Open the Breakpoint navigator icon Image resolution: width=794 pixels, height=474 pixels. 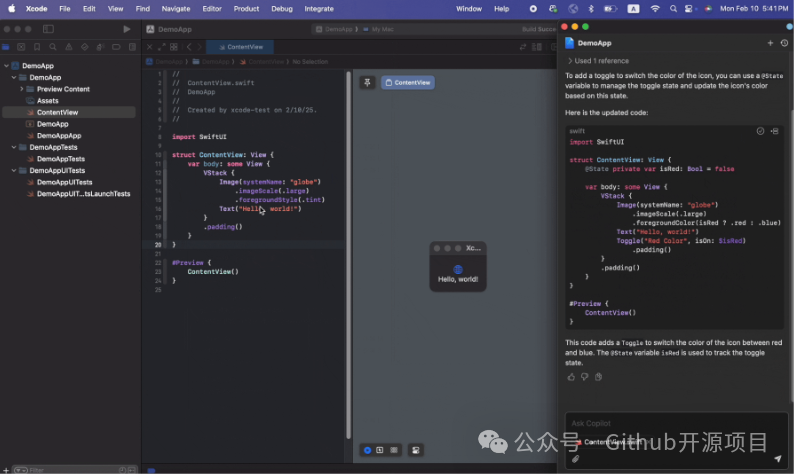point(116,47)
